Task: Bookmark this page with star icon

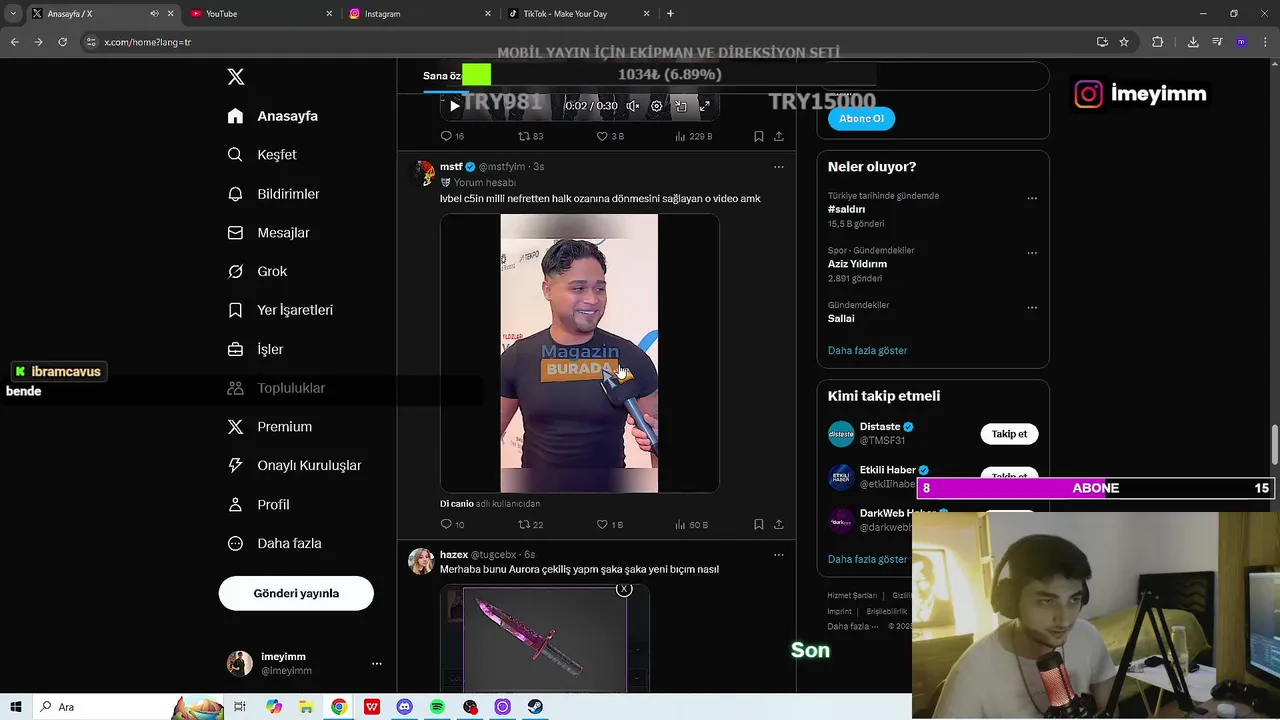Action: pyautogui.click(x=1124, y=42)
